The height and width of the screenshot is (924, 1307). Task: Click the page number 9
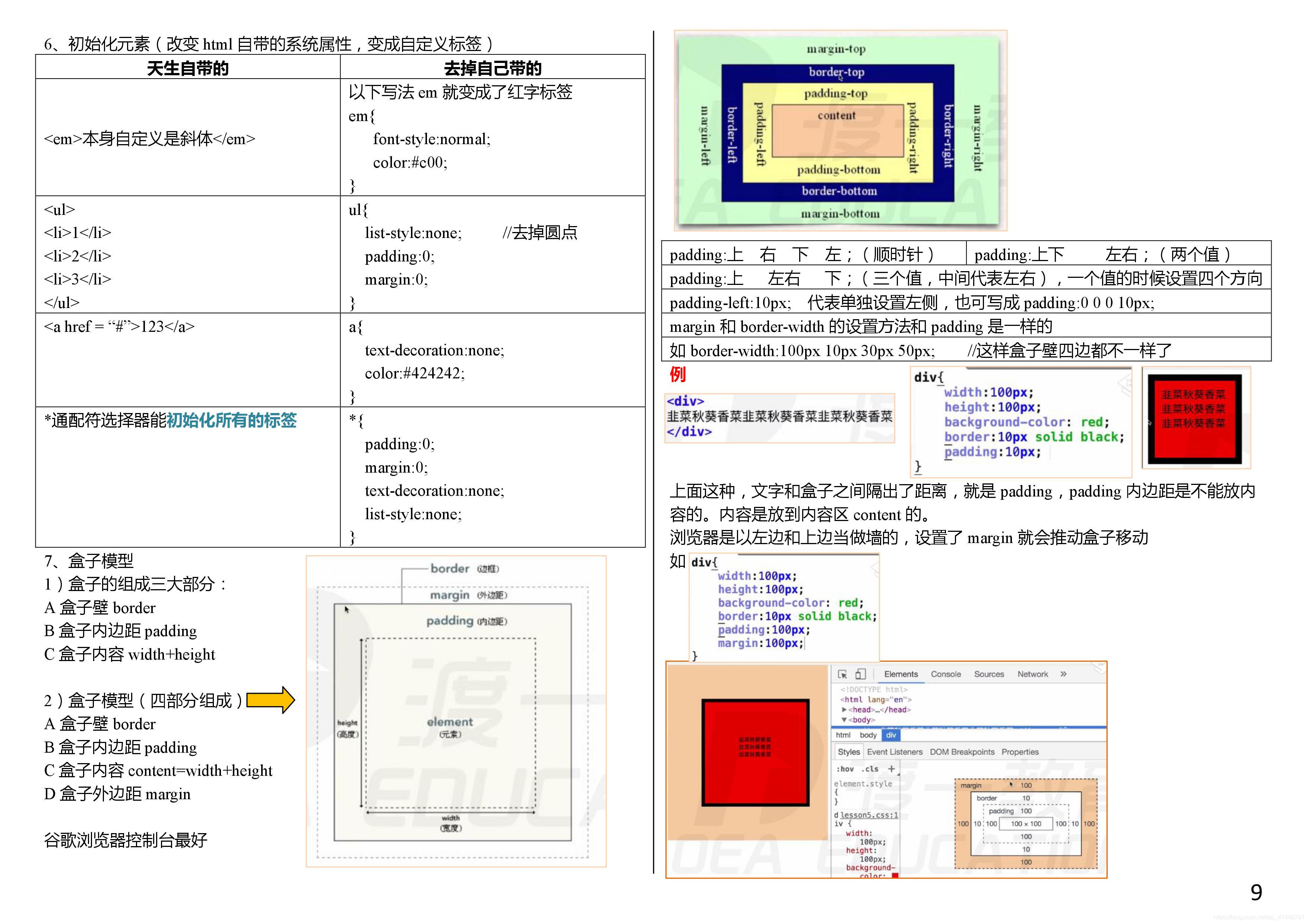pos(1256,892)
